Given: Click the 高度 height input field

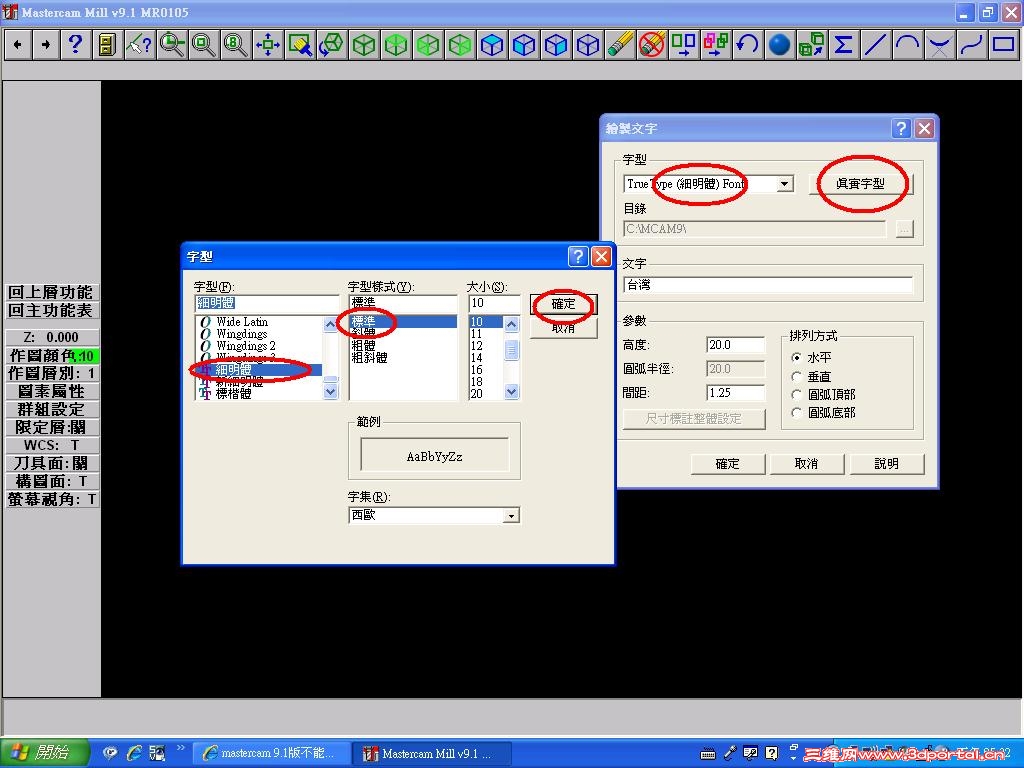Looking at the screenshot, I should pos(735,345).
